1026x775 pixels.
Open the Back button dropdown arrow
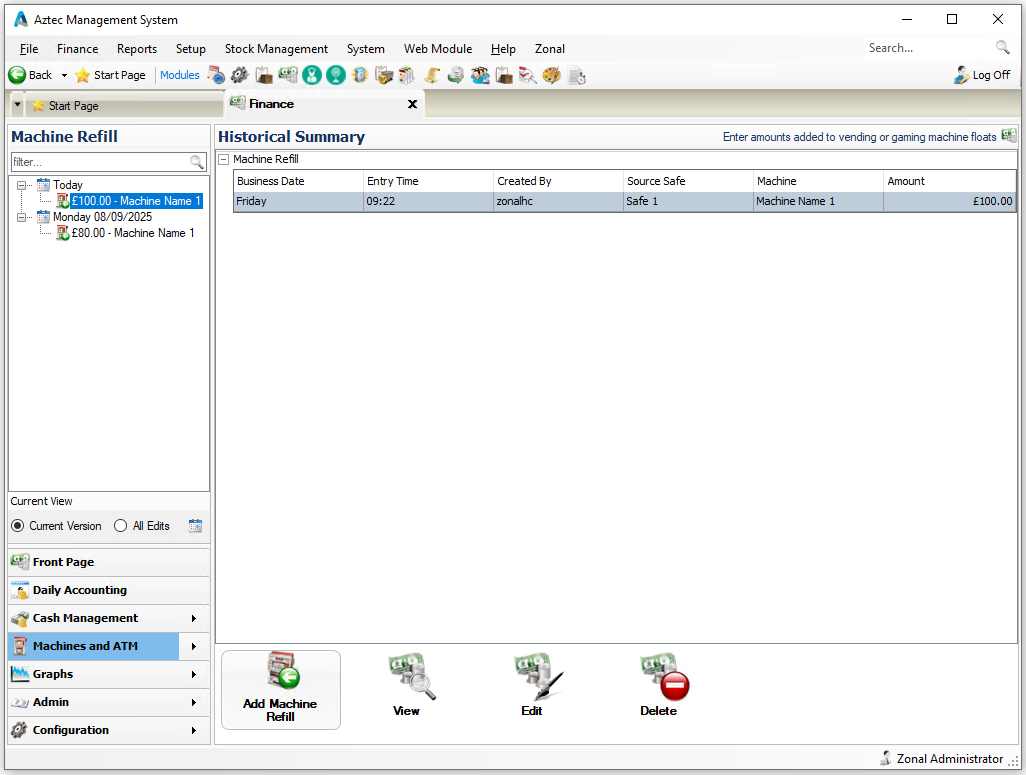(x=64, y=75)
